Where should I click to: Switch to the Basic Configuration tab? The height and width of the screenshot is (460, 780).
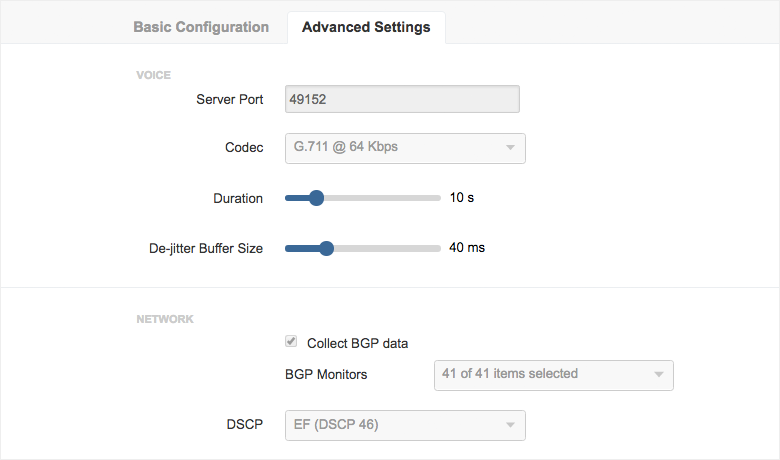[201, 27]
